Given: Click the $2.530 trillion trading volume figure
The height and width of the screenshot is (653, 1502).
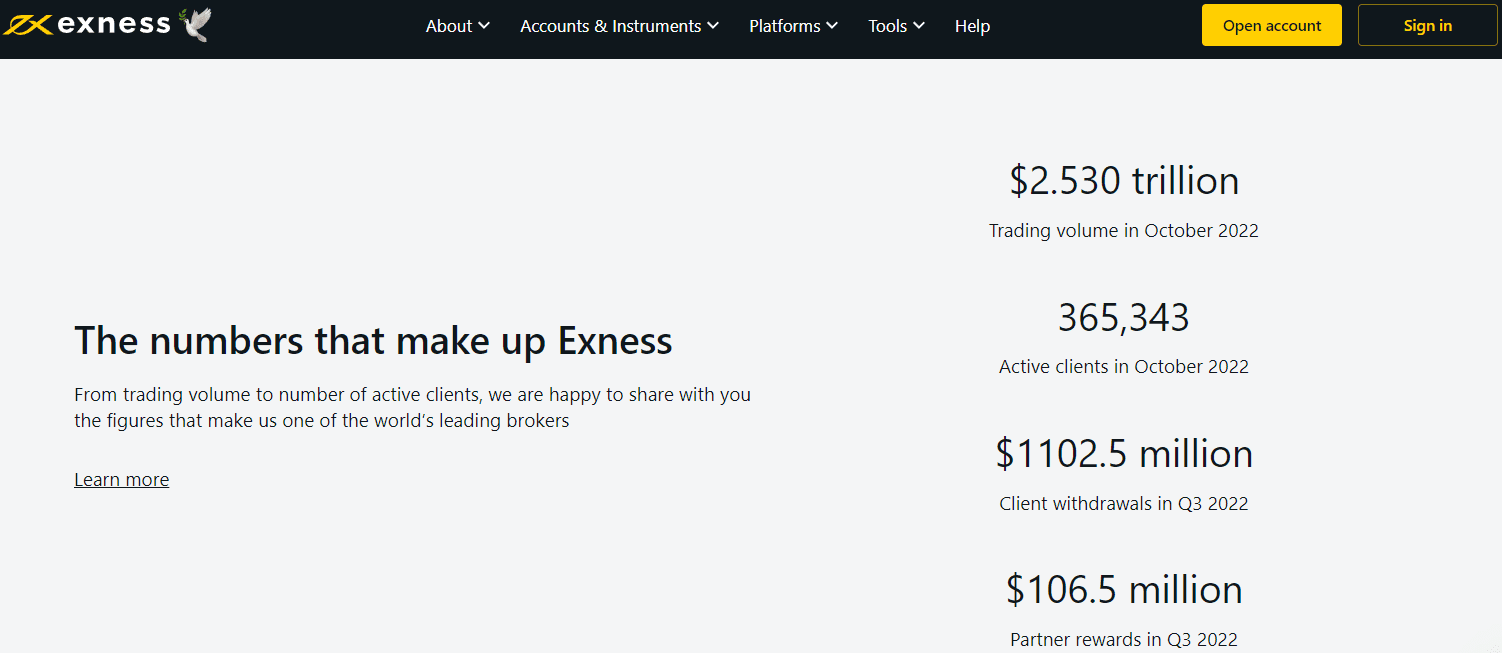Looking at the screenshot, I should pyautogui.click(x=1122, y=180).
